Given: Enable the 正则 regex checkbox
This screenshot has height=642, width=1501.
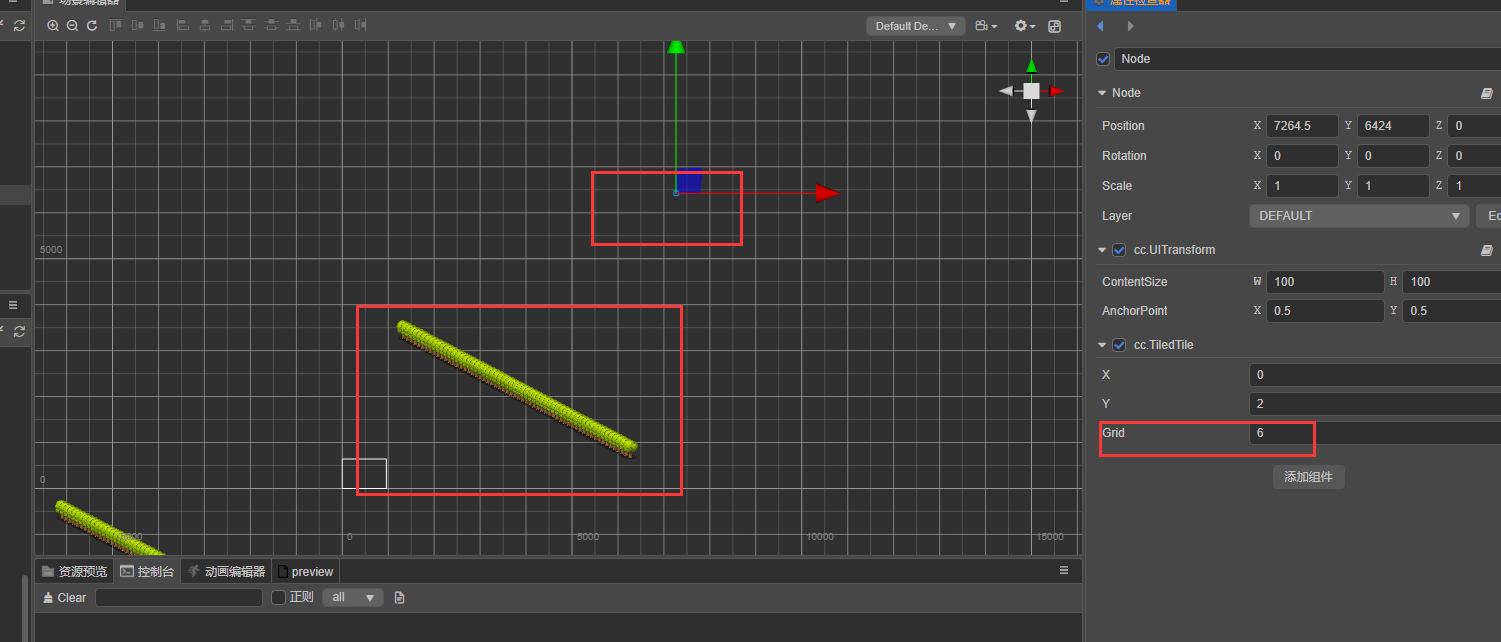Looking at the screenshot, I should (x=280, y=598).
